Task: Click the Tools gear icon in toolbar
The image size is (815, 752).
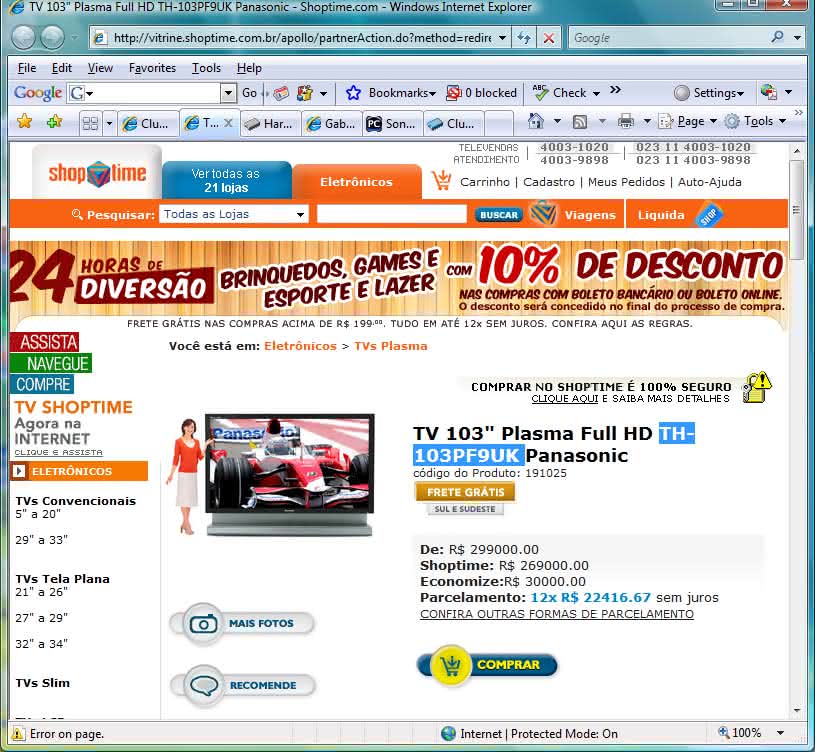Action: coord(732,122)
